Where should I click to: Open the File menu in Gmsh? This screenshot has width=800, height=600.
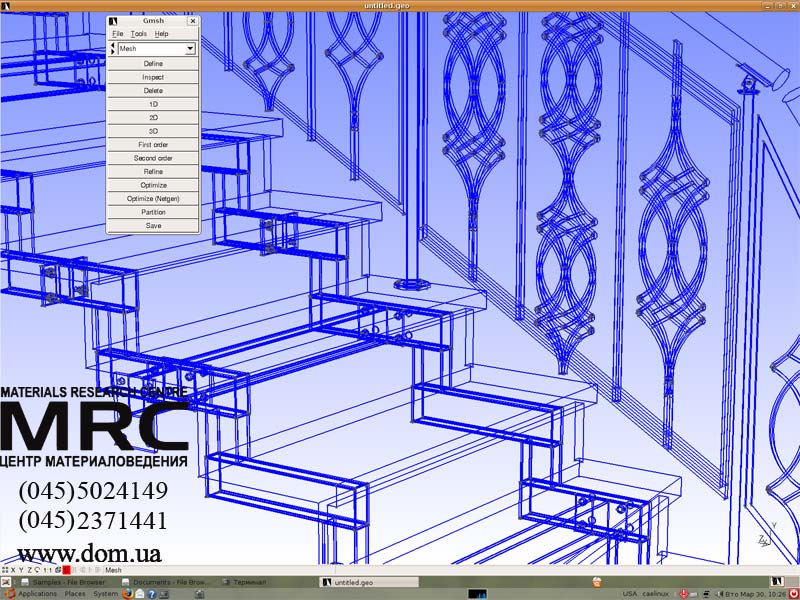(x=117, y=34)
